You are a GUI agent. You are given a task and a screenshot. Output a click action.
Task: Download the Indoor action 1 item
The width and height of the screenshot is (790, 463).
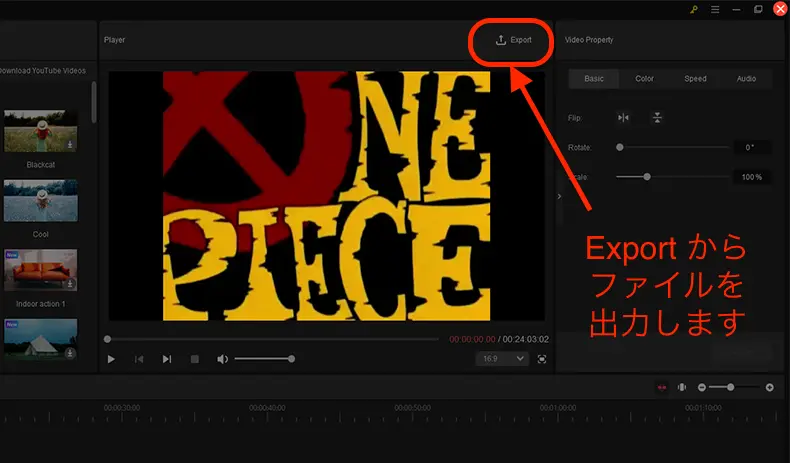70,284
